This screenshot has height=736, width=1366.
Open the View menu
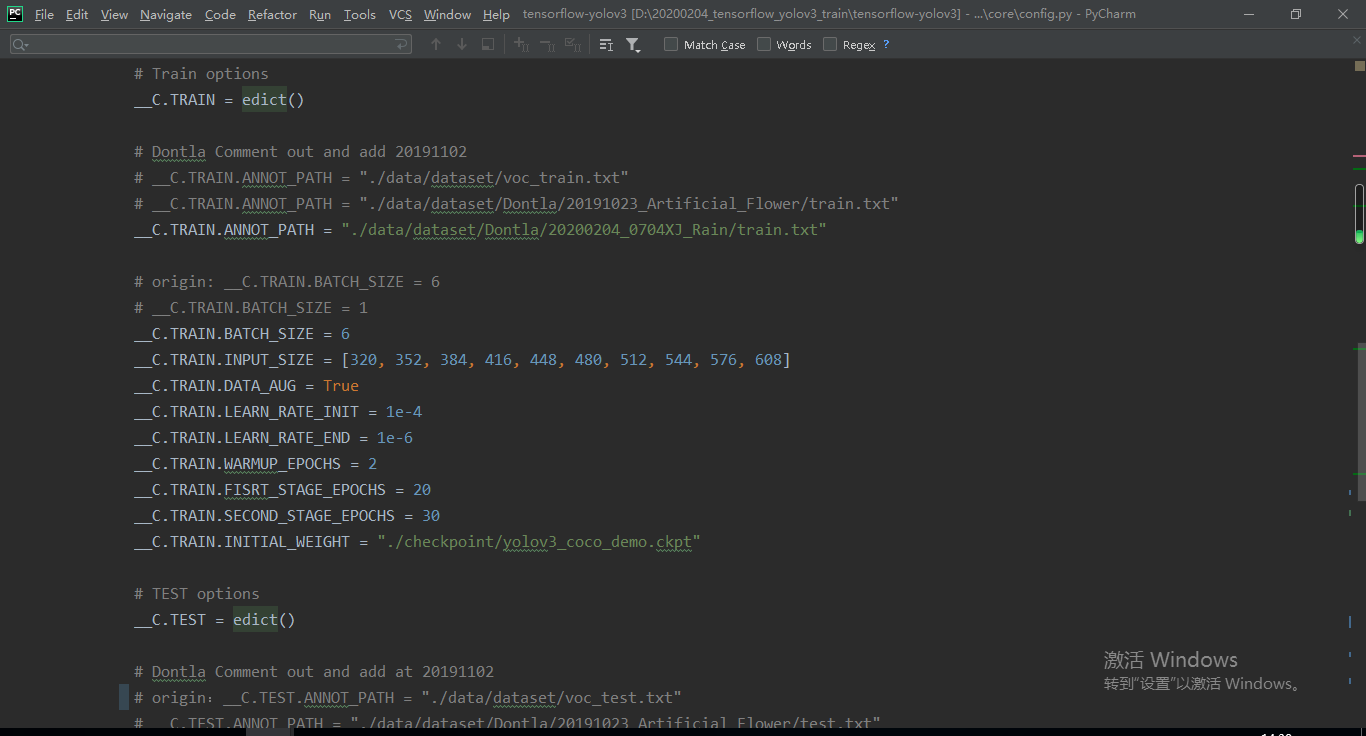click(114, 14)
